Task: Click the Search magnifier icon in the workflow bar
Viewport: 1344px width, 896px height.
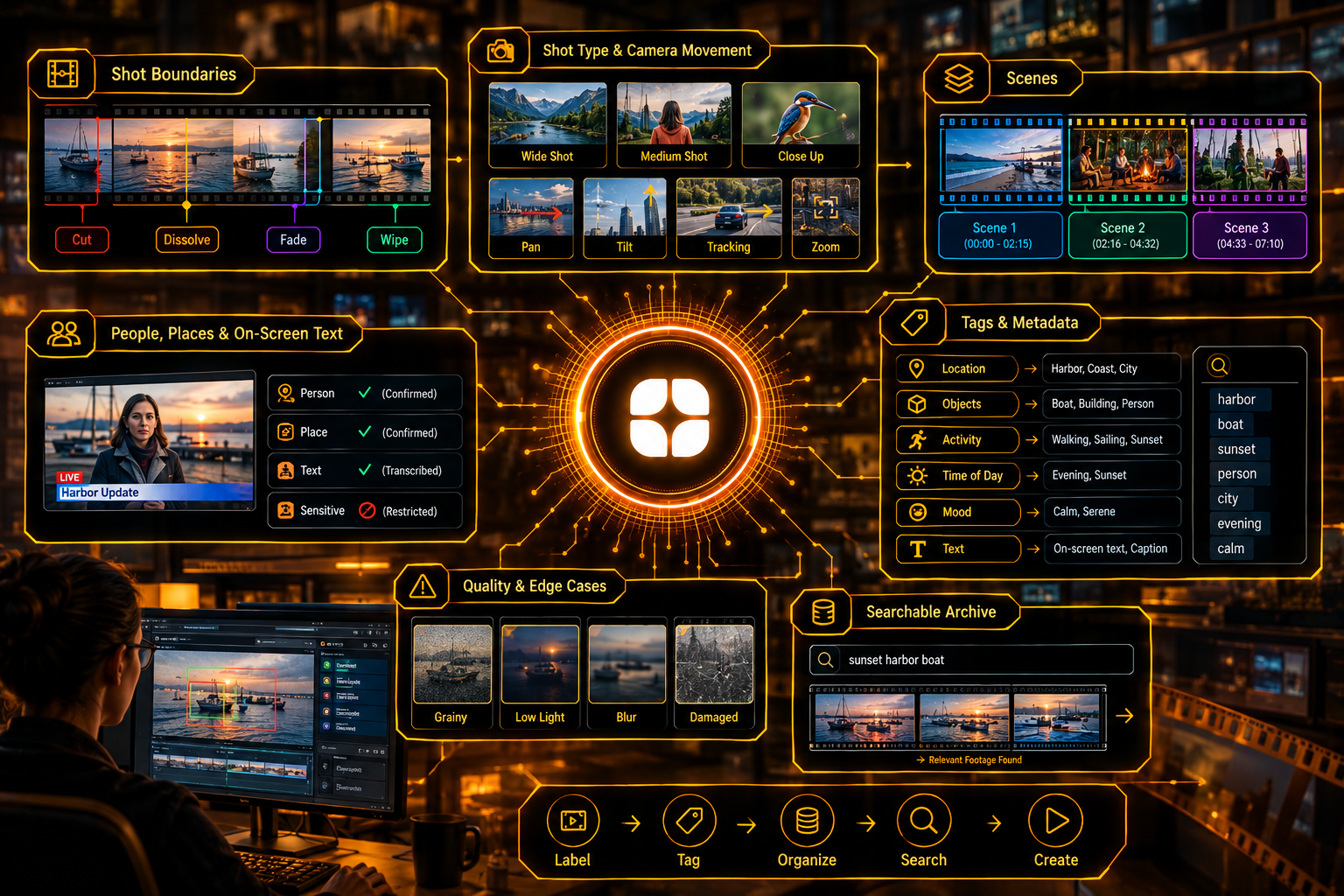Action: (x=924, y=821)
